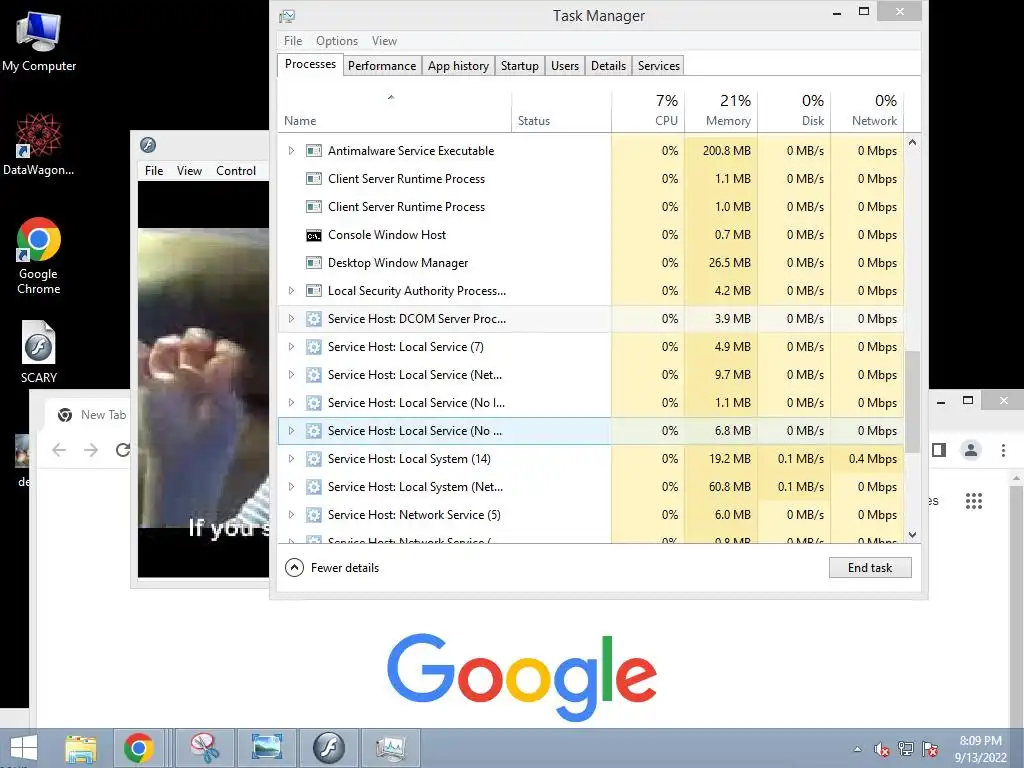This screenshot has width=1024, height=768.
Task: Open the DataWagon desktop shortcut
Action: pos(39,144)
